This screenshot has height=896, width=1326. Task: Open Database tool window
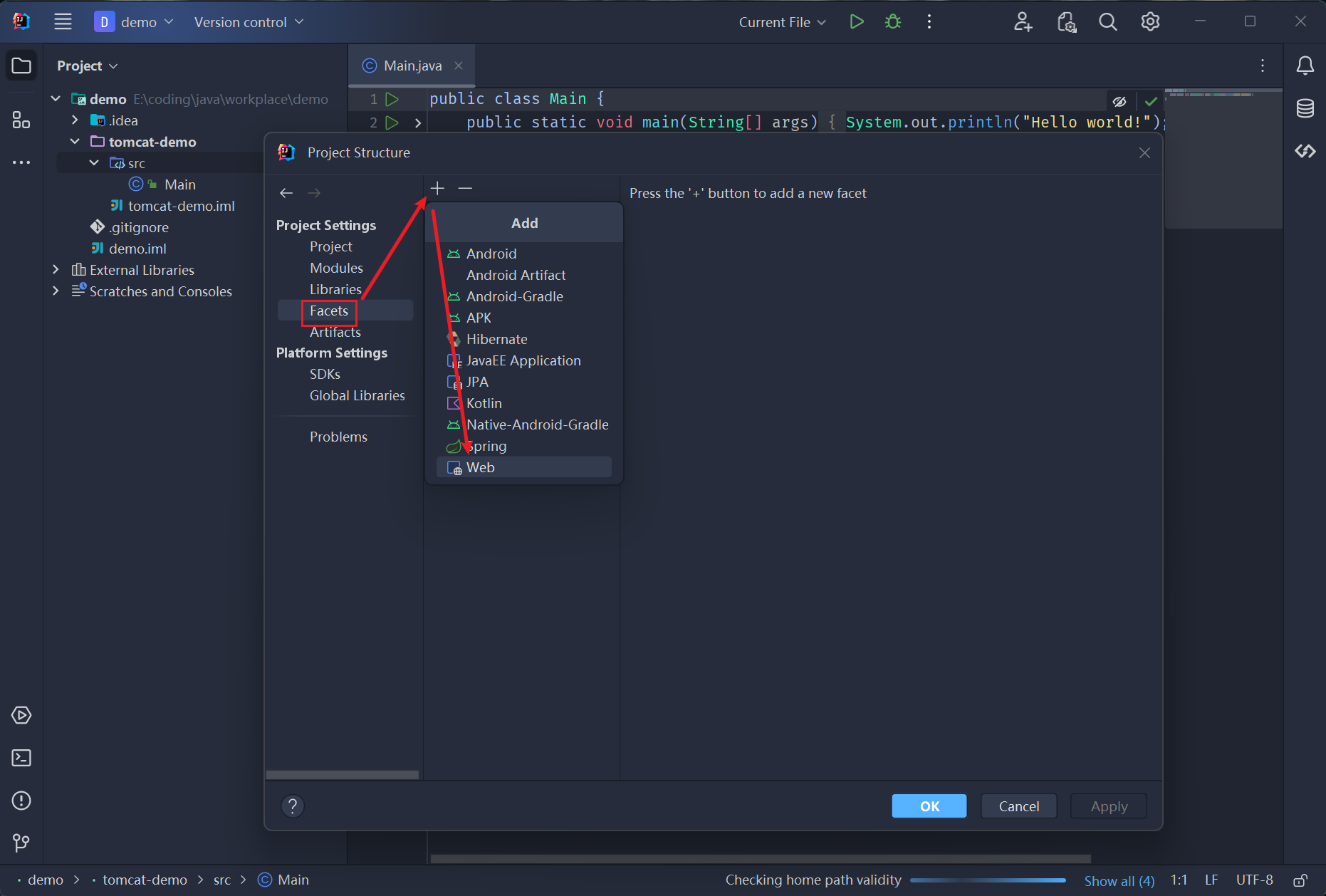(1305, 108)
